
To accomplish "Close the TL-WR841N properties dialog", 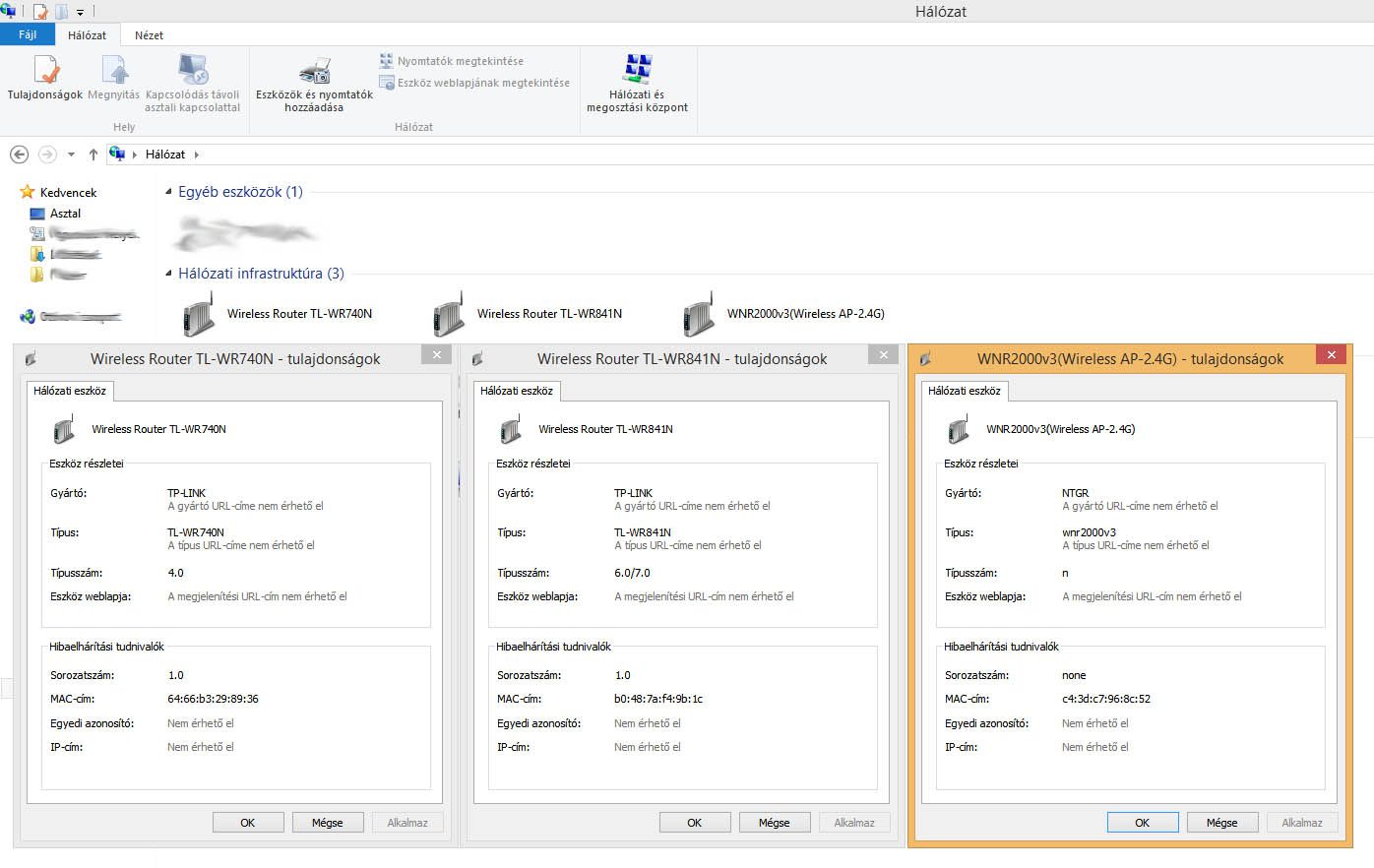I will point(883,355).
